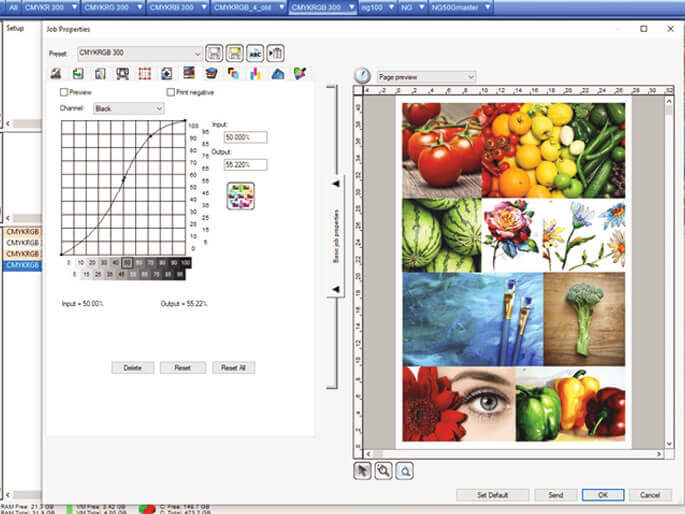Open the colorful curve presets icon button
This screenshot has height=514, width=685.
(240, 190)
